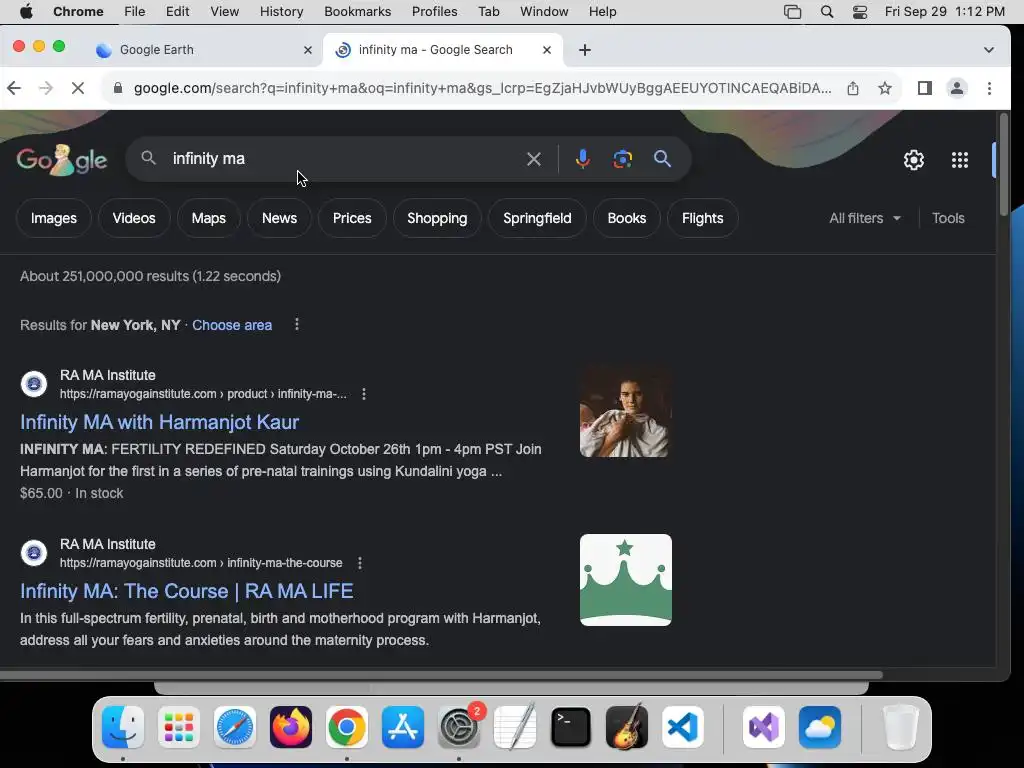This screenshot has height=768, width=1024.
Task: Select the Prices filter chip
Action: pyautogui.click(x=352, y=218)
